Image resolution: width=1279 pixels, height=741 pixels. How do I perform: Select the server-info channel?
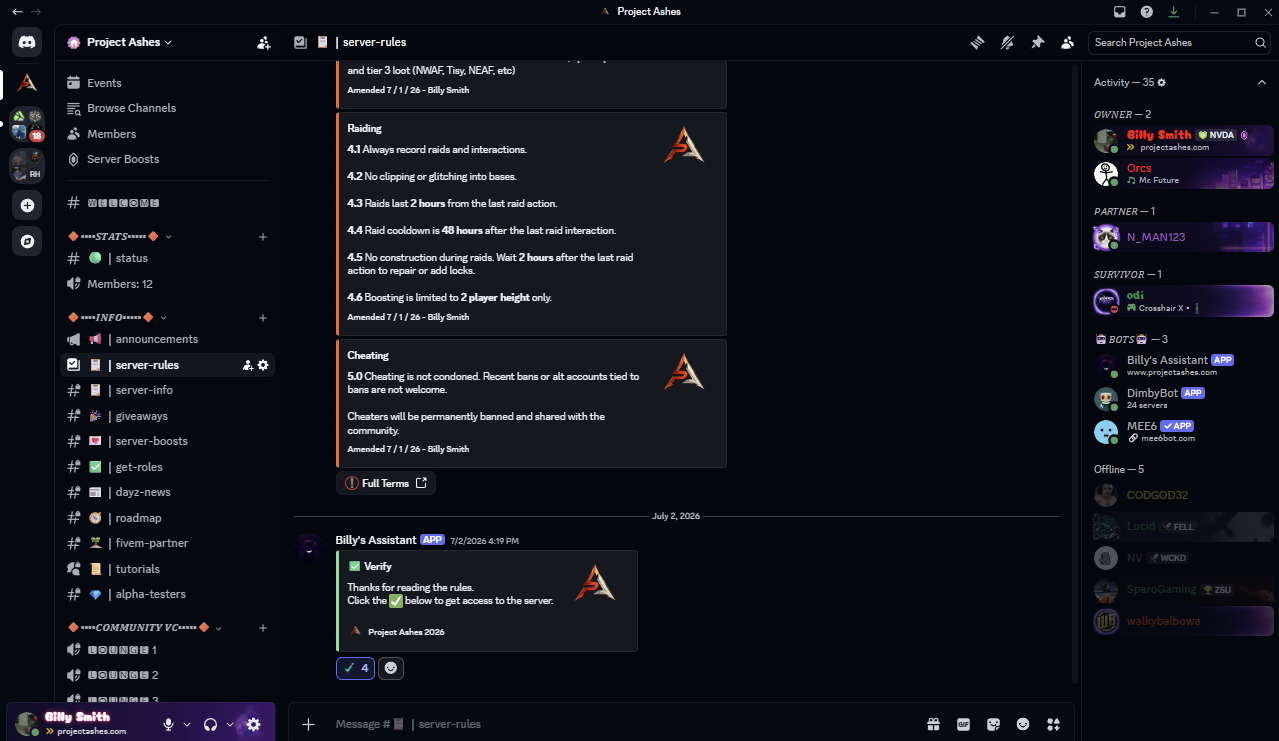tap(167, 390)
